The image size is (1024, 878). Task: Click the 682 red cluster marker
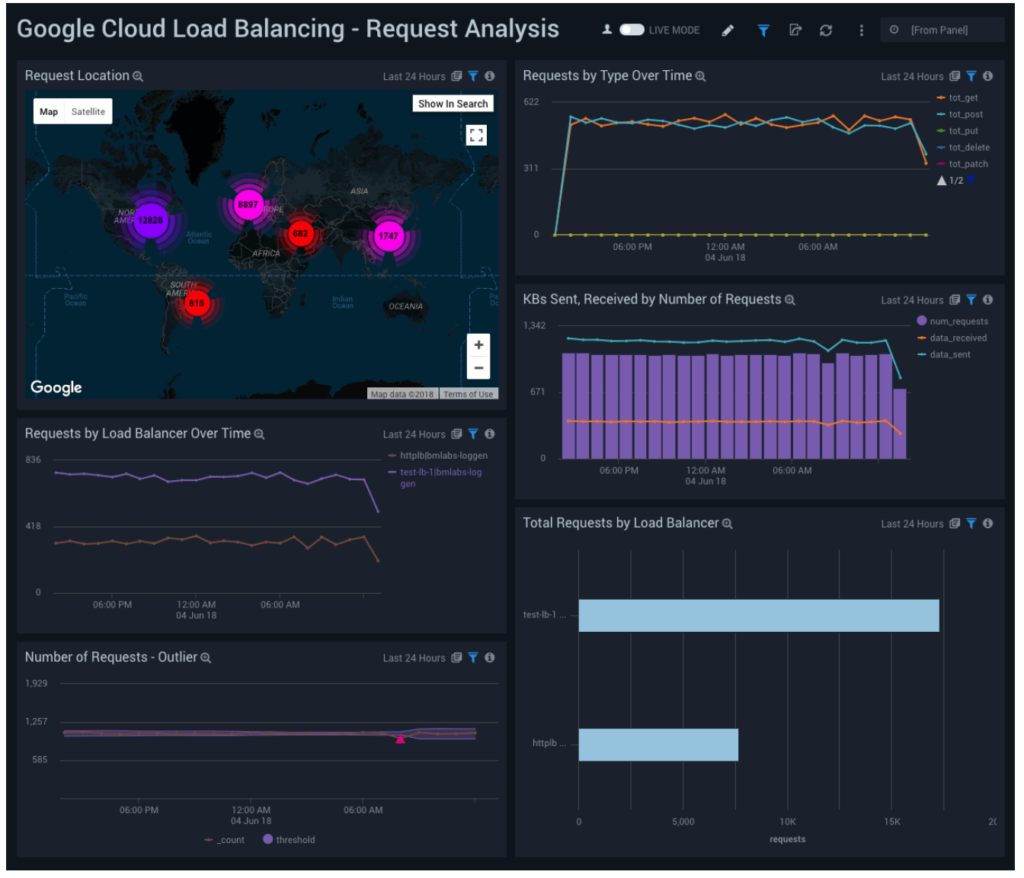(300, 233)
